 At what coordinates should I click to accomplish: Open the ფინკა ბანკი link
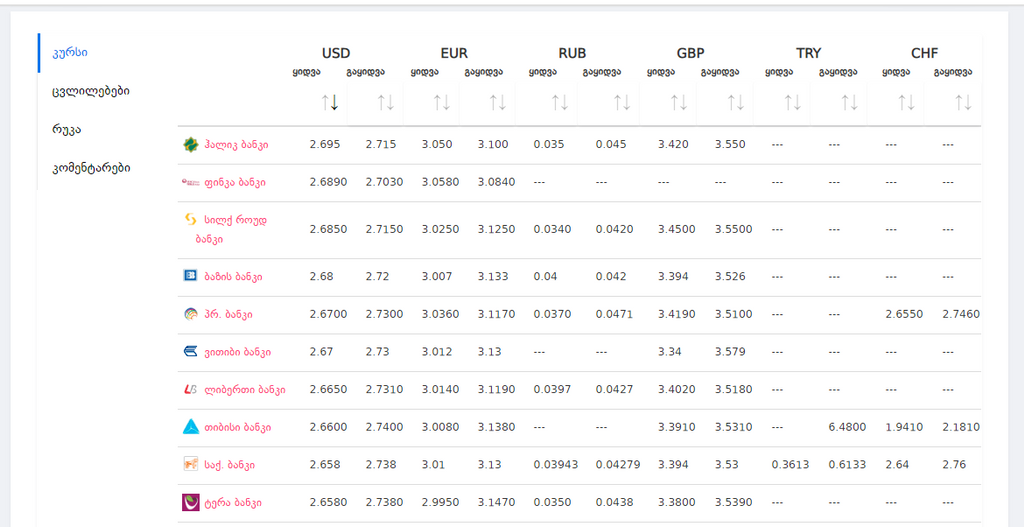click(x=235, y=182)
